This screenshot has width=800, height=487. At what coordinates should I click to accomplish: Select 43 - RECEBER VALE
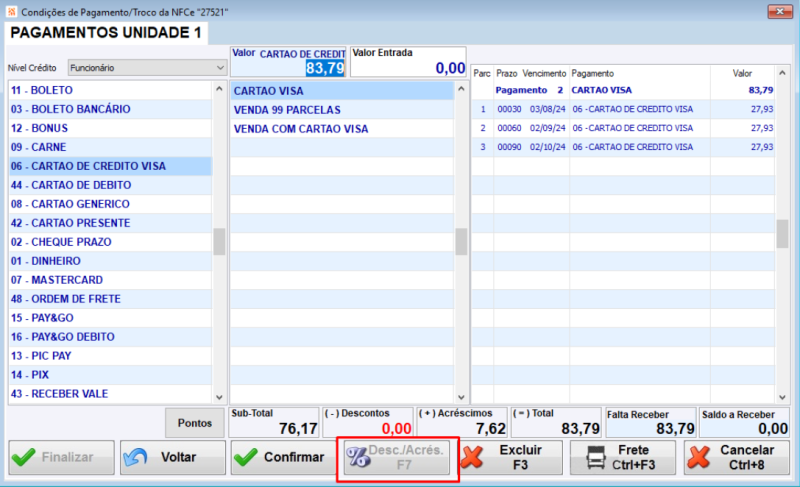[x=110, y=394]
